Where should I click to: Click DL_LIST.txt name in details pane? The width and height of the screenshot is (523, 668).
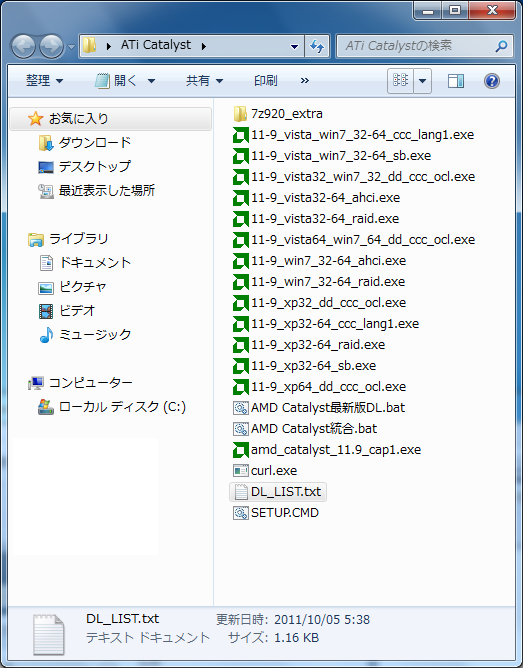point(122,619)
